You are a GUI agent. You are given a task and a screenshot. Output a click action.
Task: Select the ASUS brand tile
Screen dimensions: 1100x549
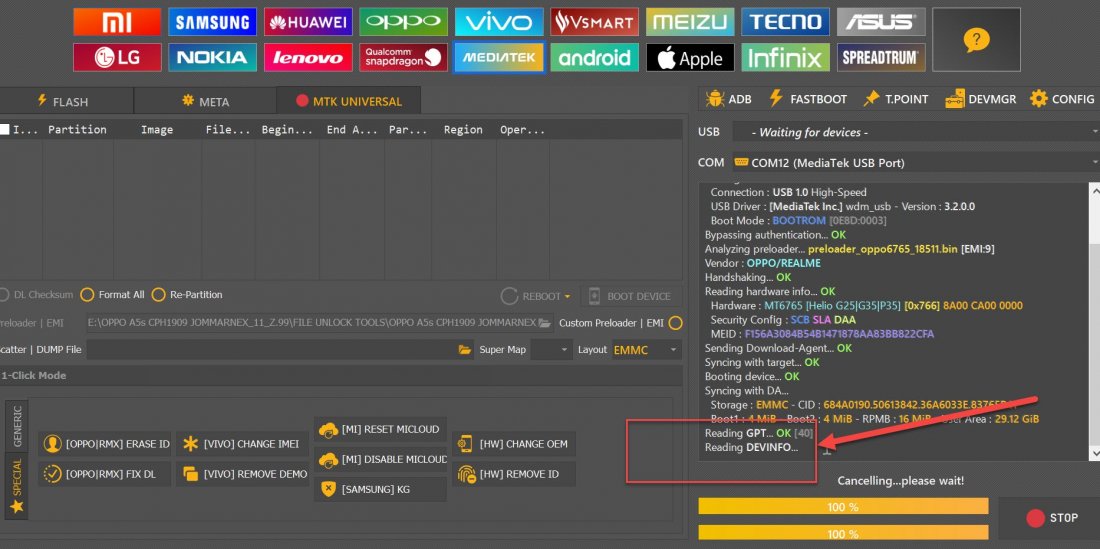click(x=880, y=22)
